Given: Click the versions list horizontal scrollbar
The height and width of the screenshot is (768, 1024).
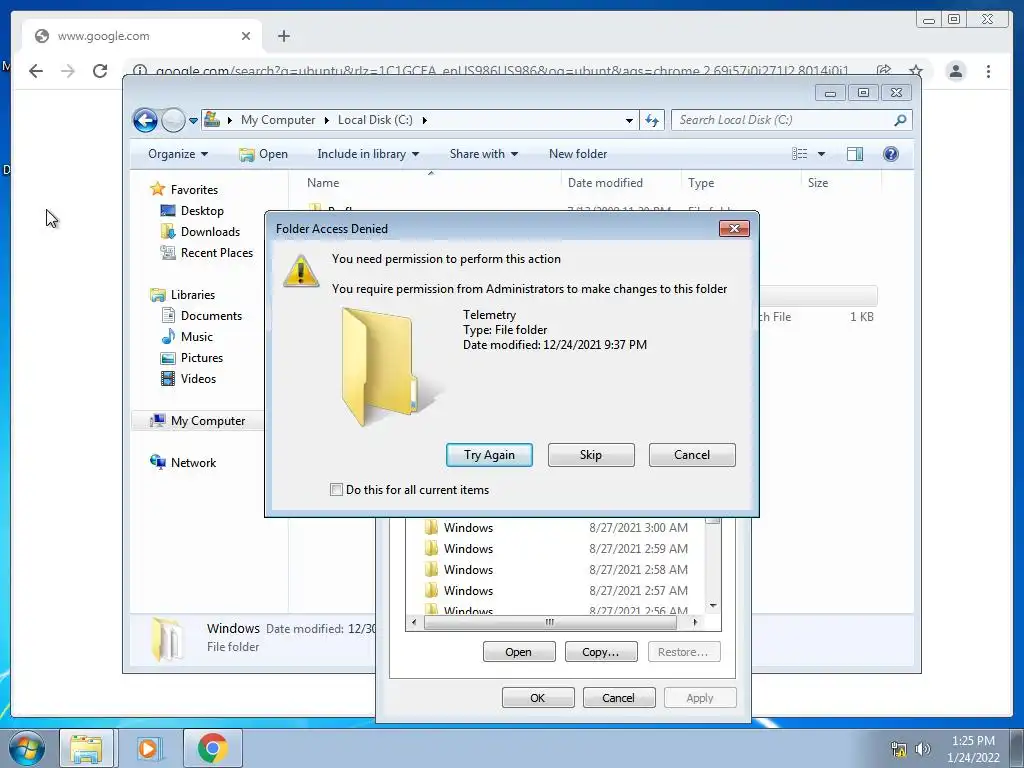Looking at the screenshot, I should coord(550,622).
